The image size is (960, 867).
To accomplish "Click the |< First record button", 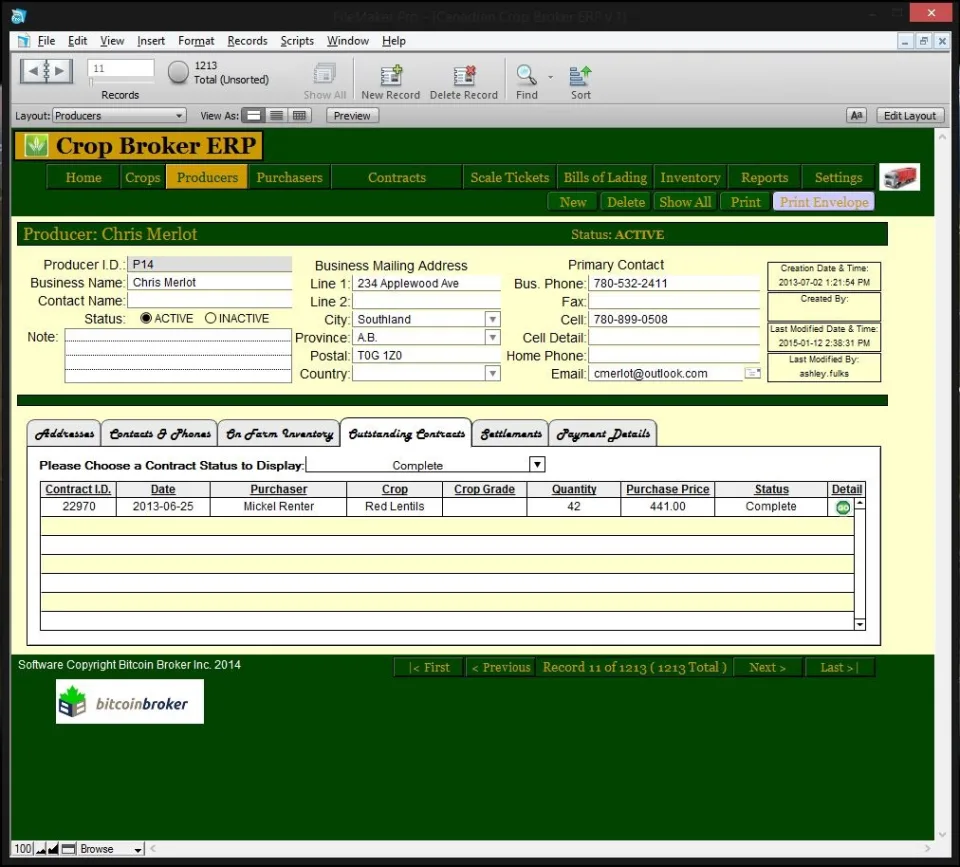I will [429, 667].
